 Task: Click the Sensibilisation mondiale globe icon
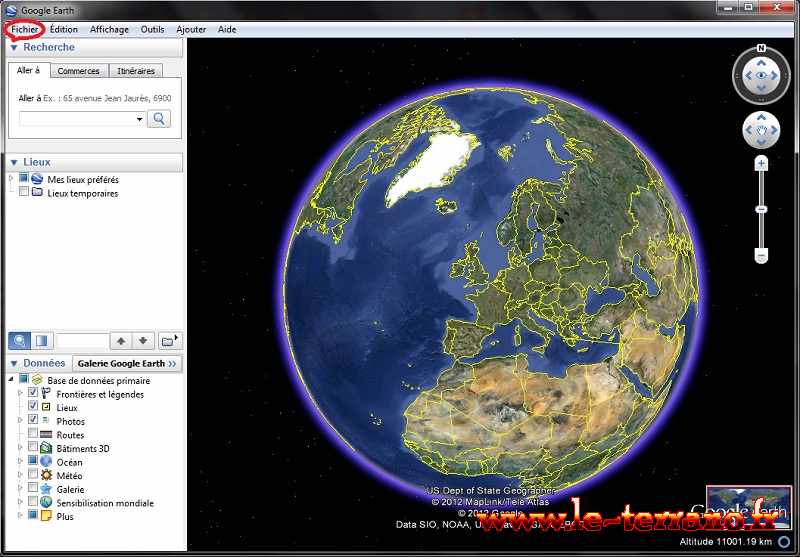tap(46, 502)
